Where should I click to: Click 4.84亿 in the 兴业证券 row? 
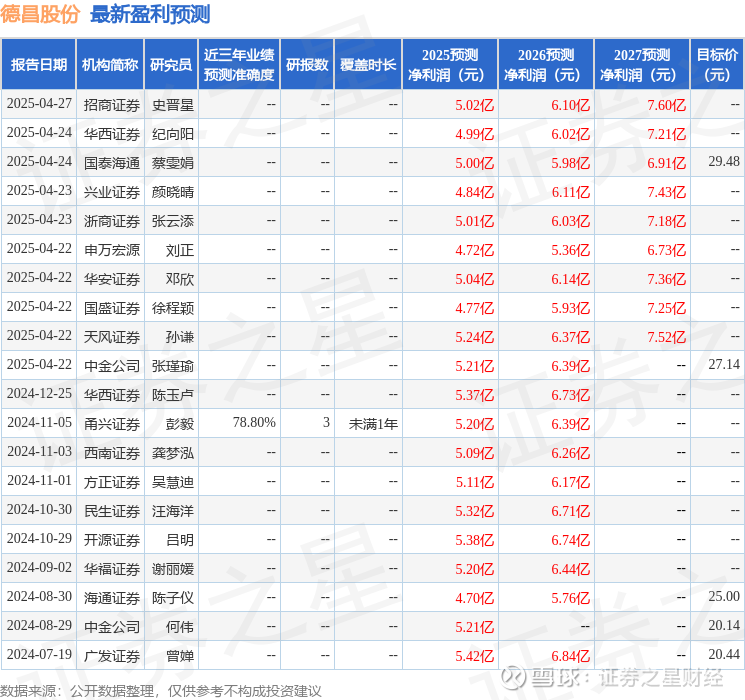click(474, 192)
